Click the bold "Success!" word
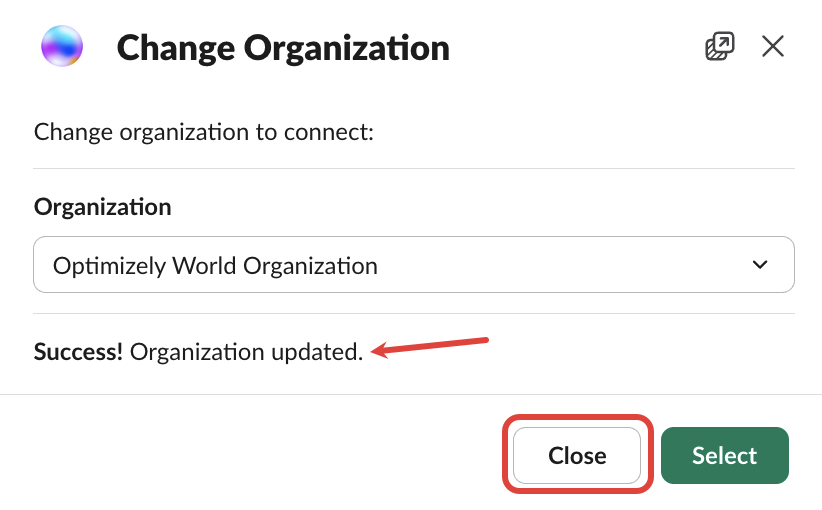This screenshot has width=822, height=510. point(78,351)
